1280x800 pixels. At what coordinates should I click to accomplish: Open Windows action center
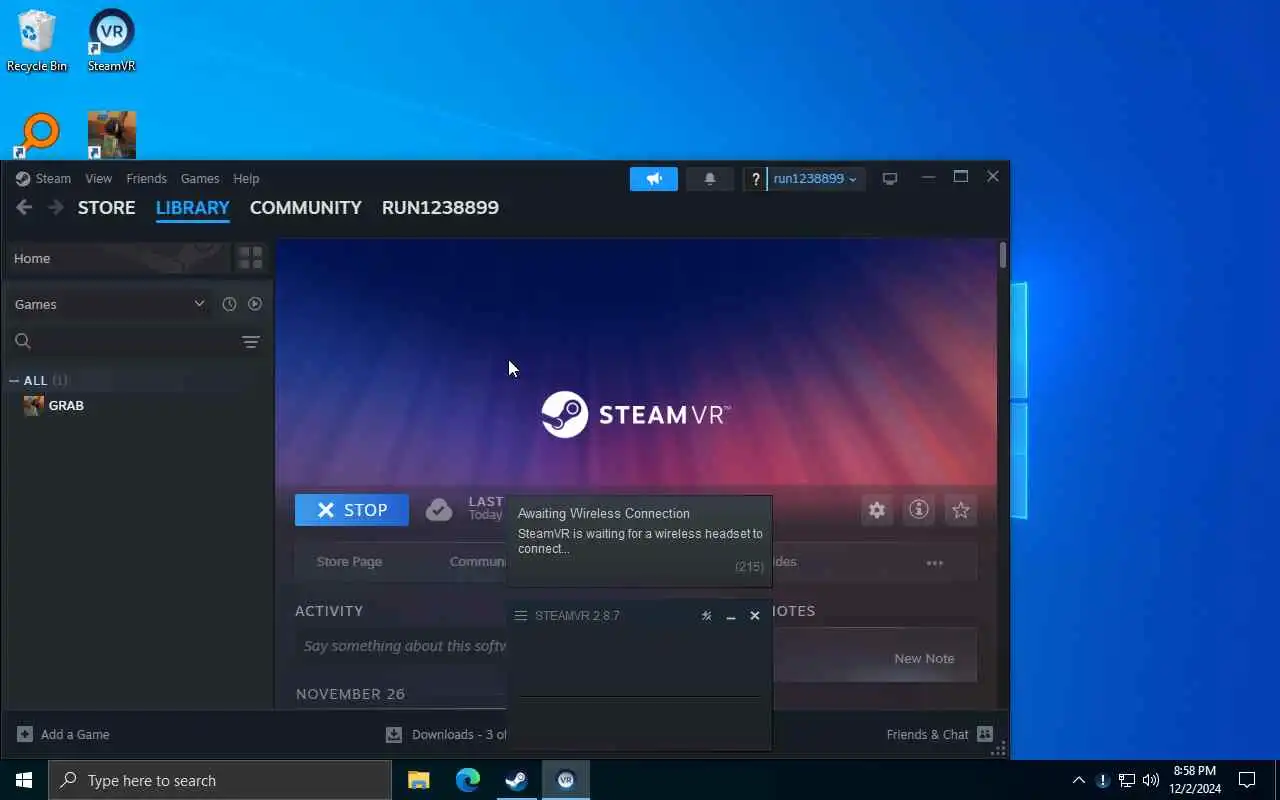click(x=1247, y=780)
